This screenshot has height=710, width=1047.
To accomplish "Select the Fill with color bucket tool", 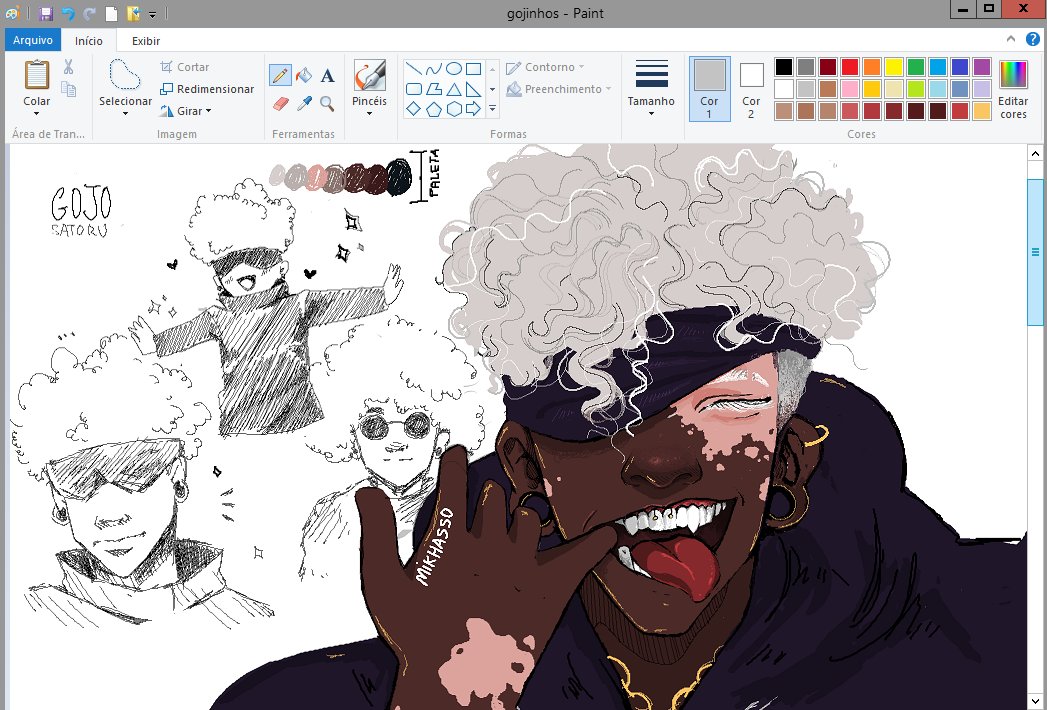I will pyautogui.click(x=304, y=75).
